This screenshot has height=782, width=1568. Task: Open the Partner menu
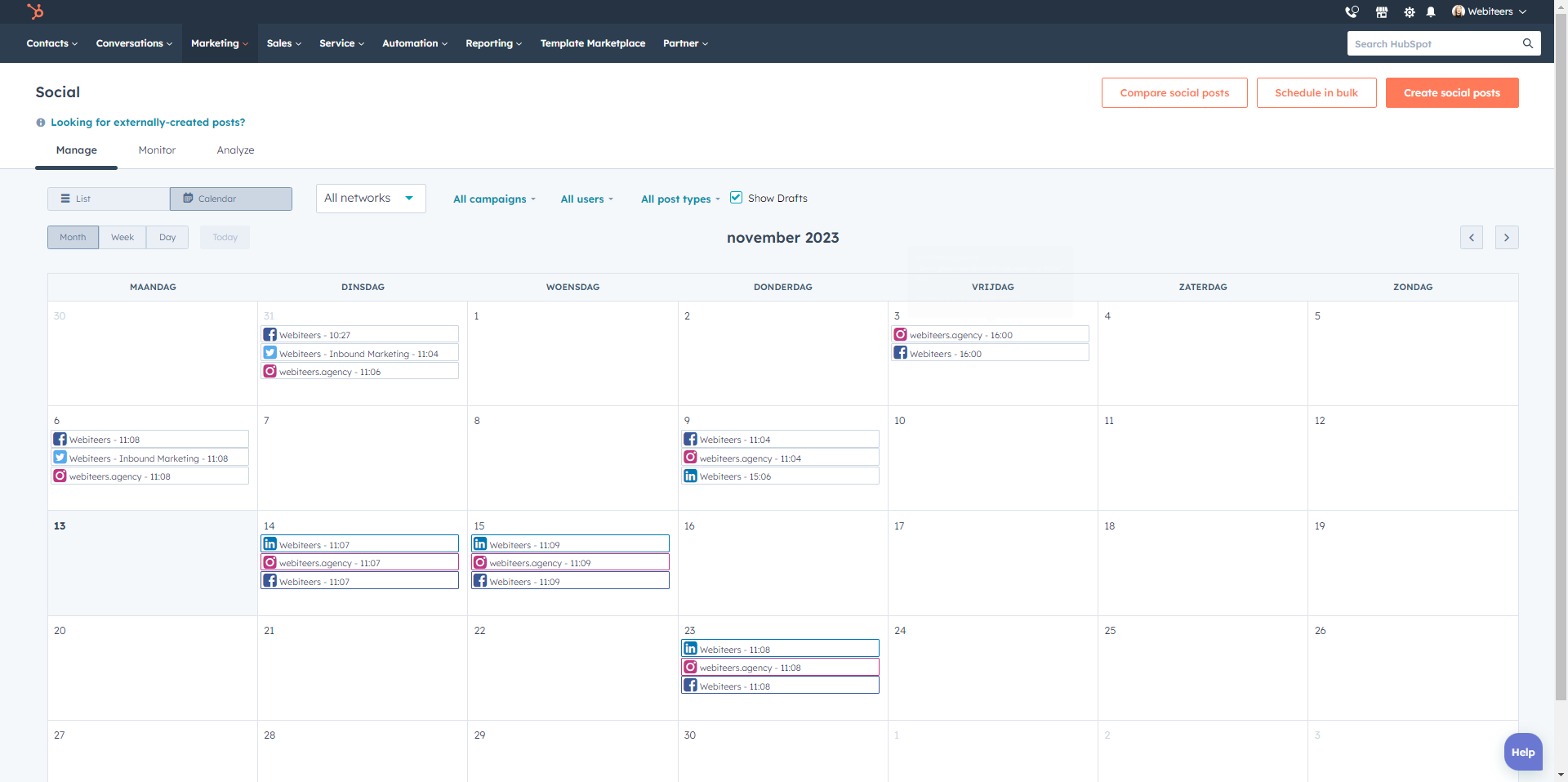685,43
